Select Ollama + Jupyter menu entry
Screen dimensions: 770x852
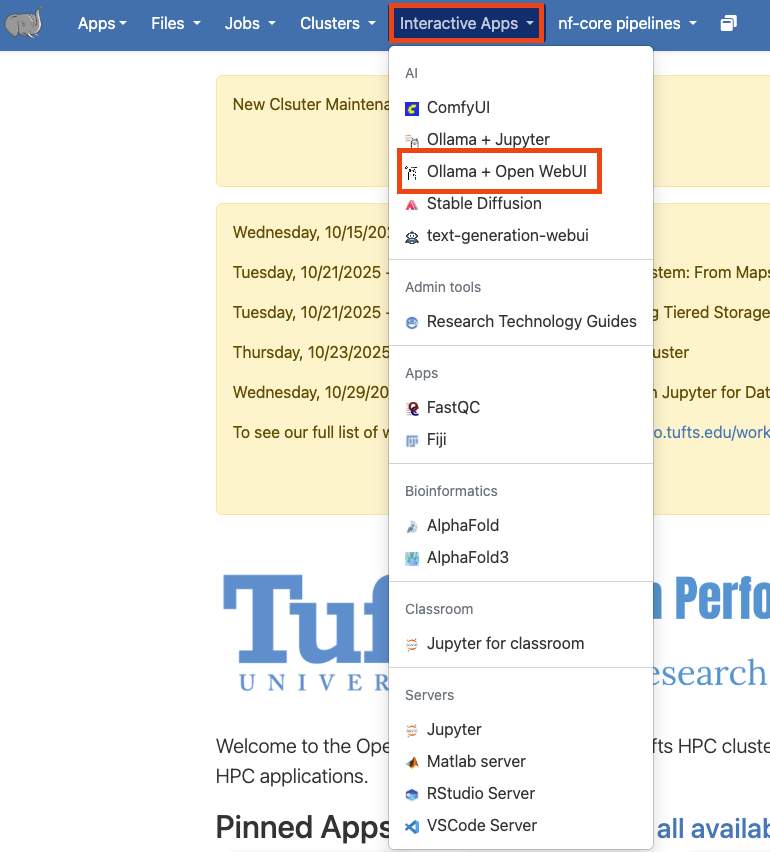(x=521, y=140)
